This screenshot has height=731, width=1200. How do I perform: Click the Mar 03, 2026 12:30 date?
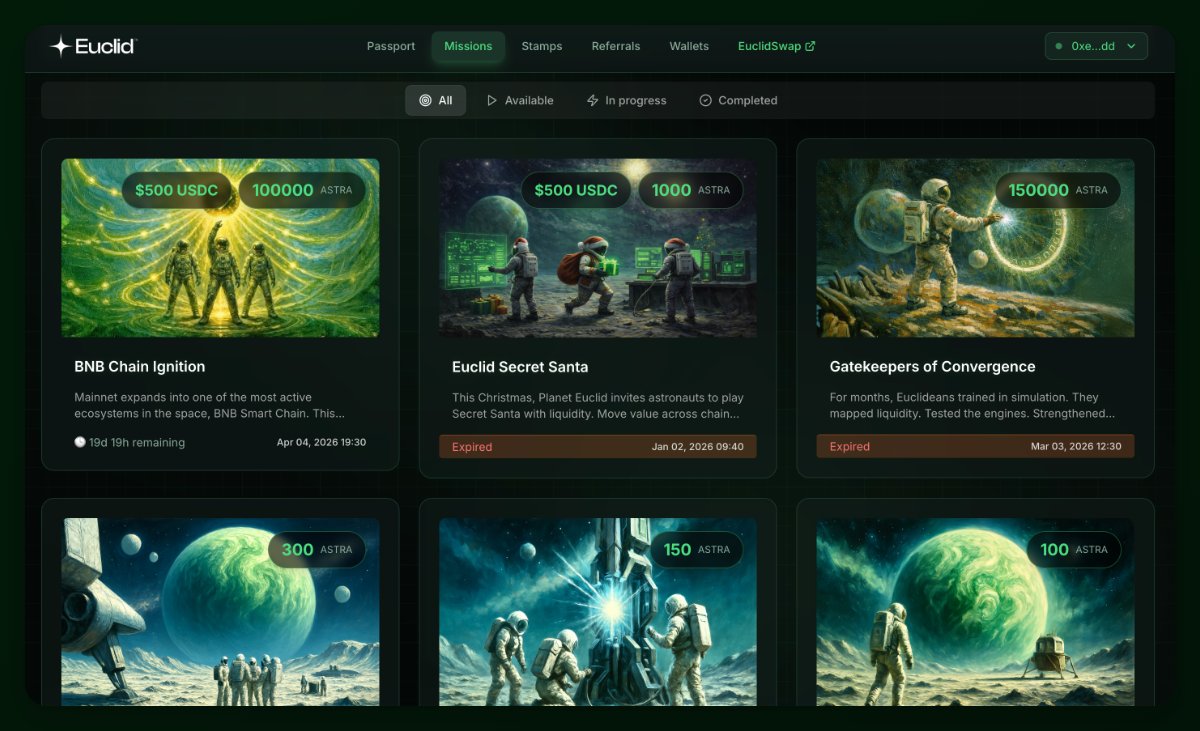(x=1076, y=447)
